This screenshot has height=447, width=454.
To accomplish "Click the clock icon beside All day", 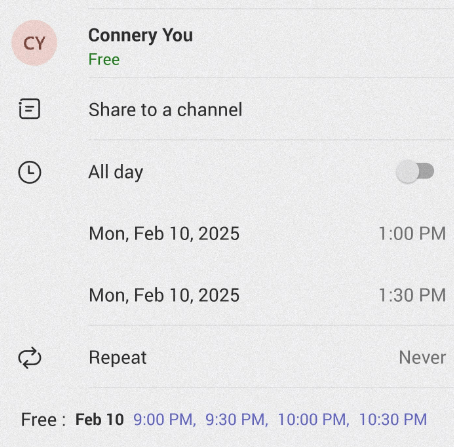I will pos(30,172).
